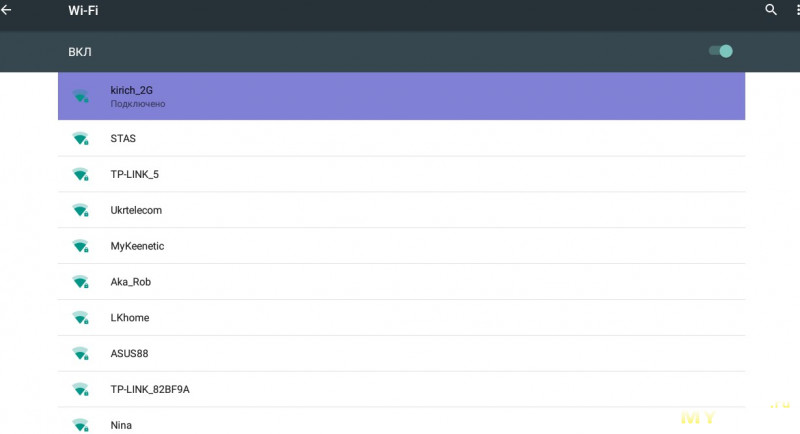Pick the ASUS88 network
Image resolution: width=800 pixels, height=434 pixels.
click(400, 354)
